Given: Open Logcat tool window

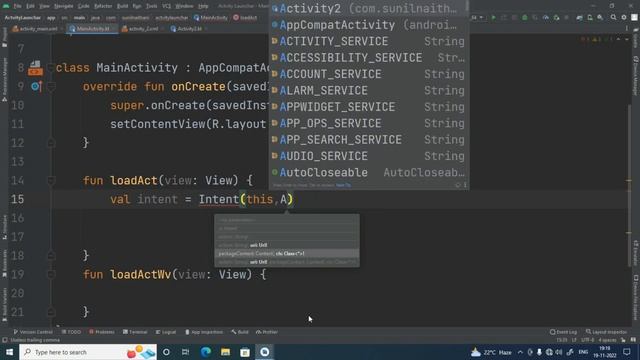Looking at the screenshot, I should 166,332.
